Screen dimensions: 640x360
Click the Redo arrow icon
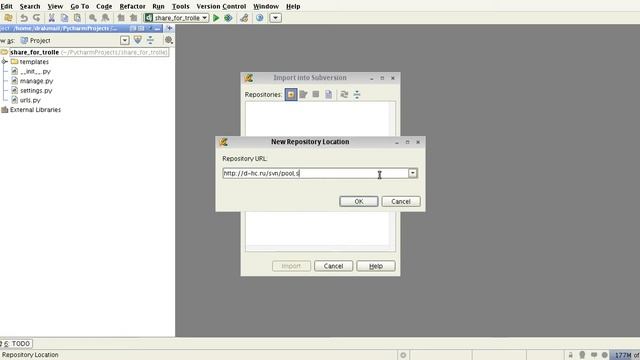[x=37, y=18]
